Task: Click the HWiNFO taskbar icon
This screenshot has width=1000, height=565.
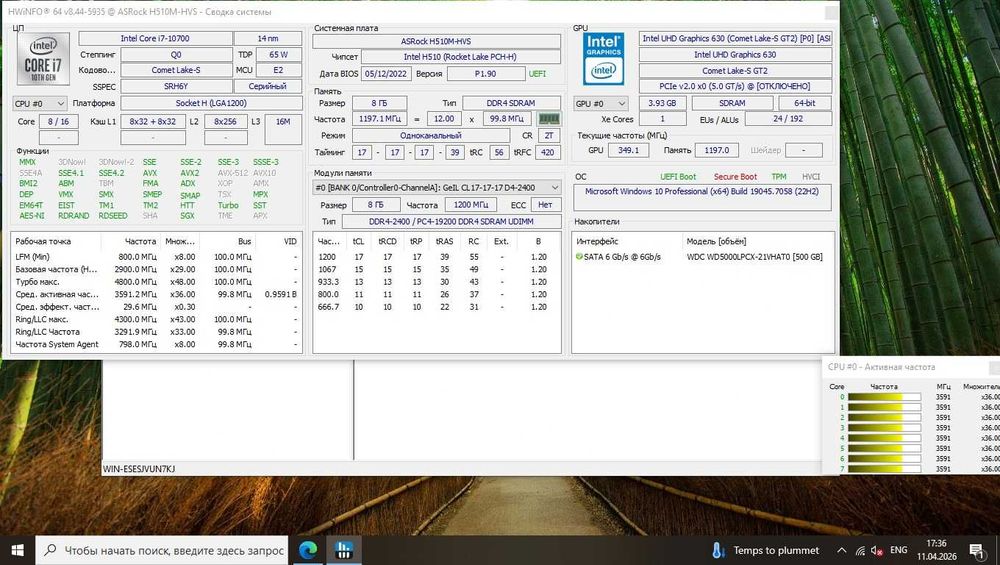Action: click(344, 550)
